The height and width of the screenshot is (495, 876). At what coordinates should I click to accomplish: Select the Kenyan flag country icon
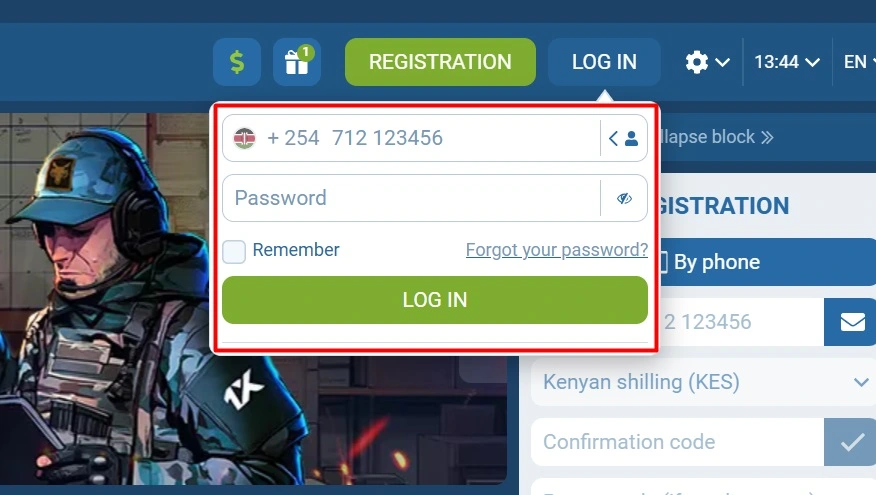tap(245, 138)
